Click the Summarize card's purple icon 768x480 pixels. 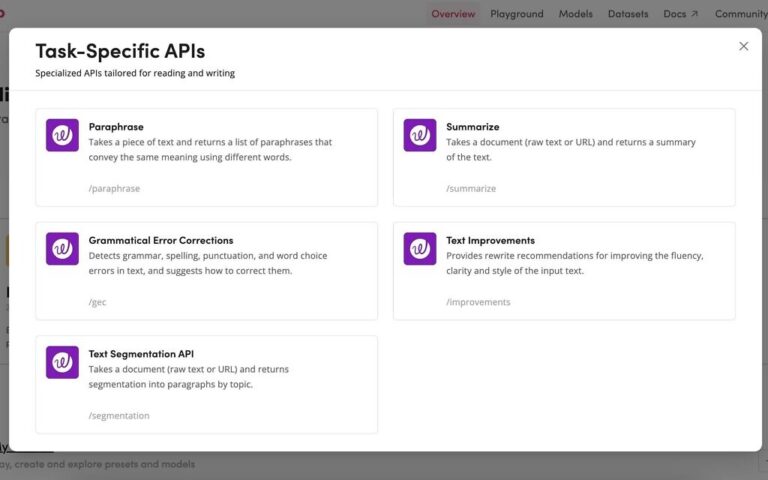(420, 135)
